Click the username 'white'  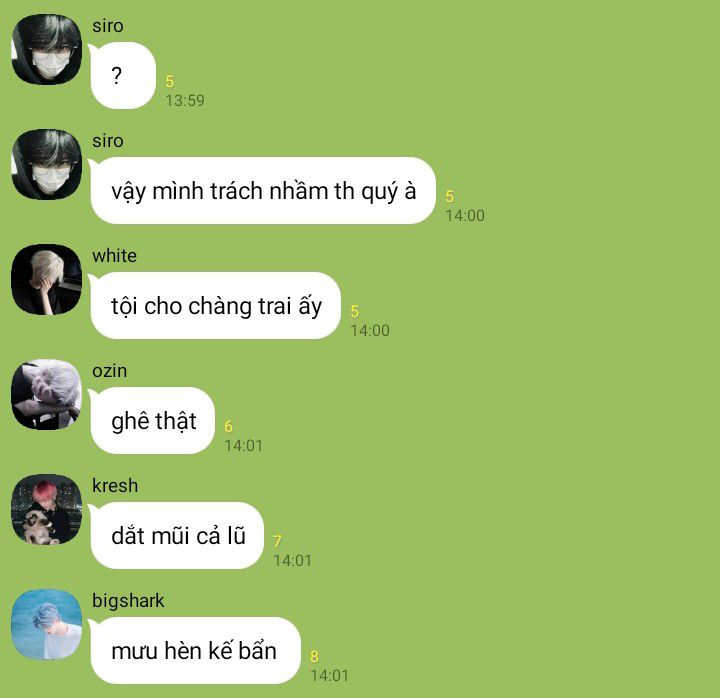[x=114, y=256]
